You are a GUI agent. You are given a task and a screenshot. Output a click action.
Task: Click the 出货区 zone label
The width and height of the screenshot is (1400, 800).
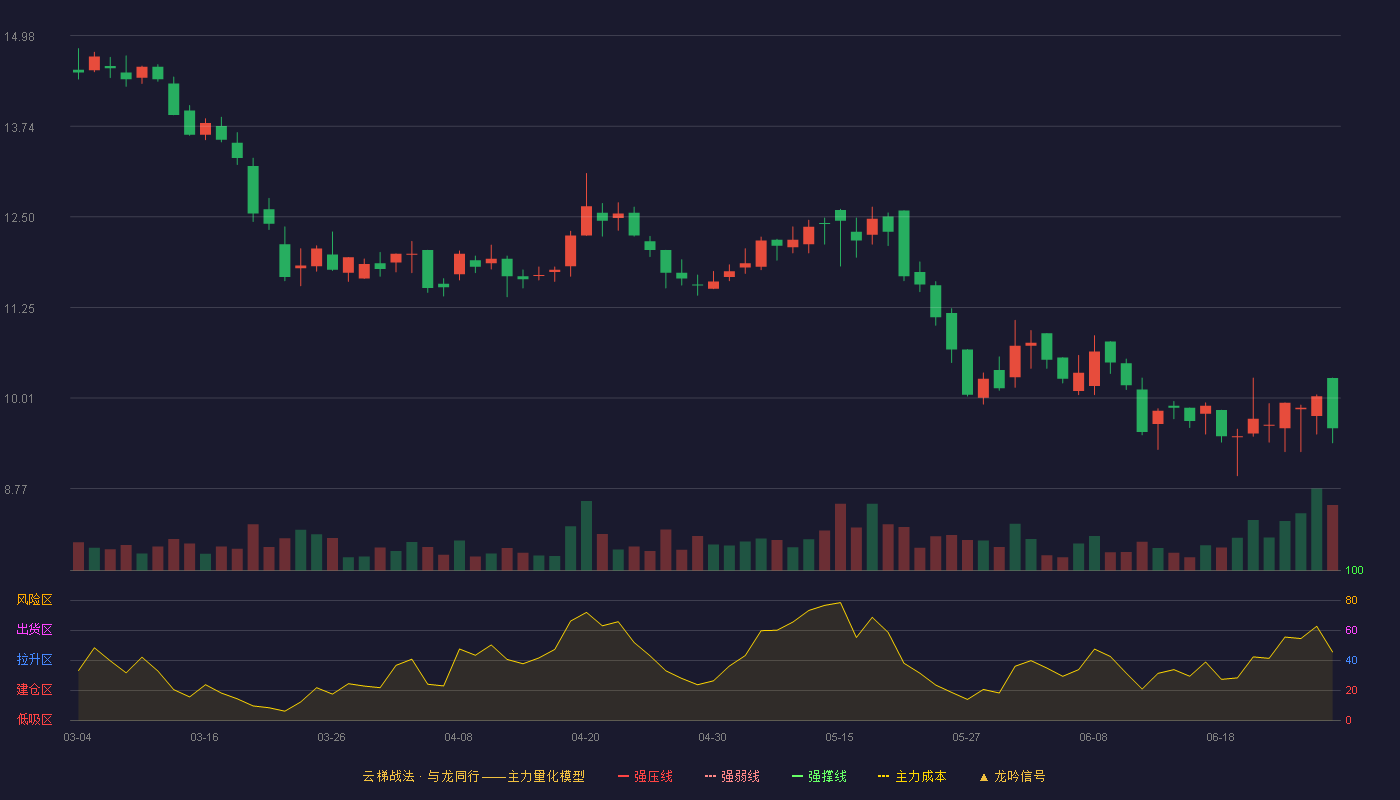click(x=34, y=630)
